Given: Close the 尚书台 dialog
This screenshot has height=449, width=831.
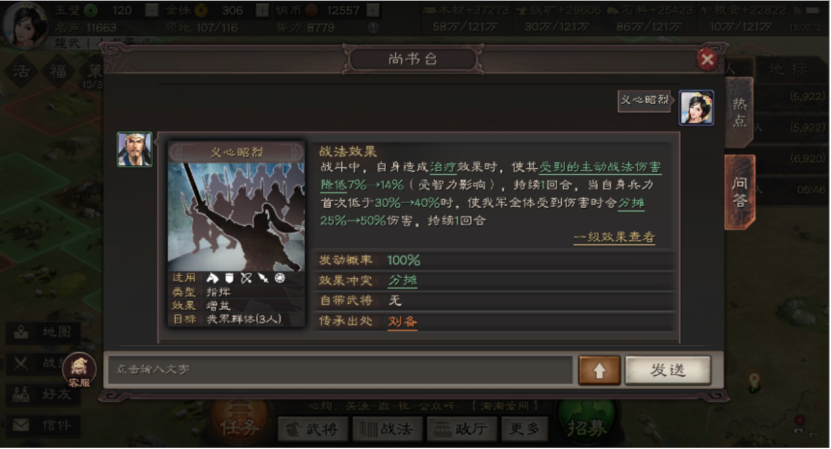Looking at the screenshot, I should 707,59.
